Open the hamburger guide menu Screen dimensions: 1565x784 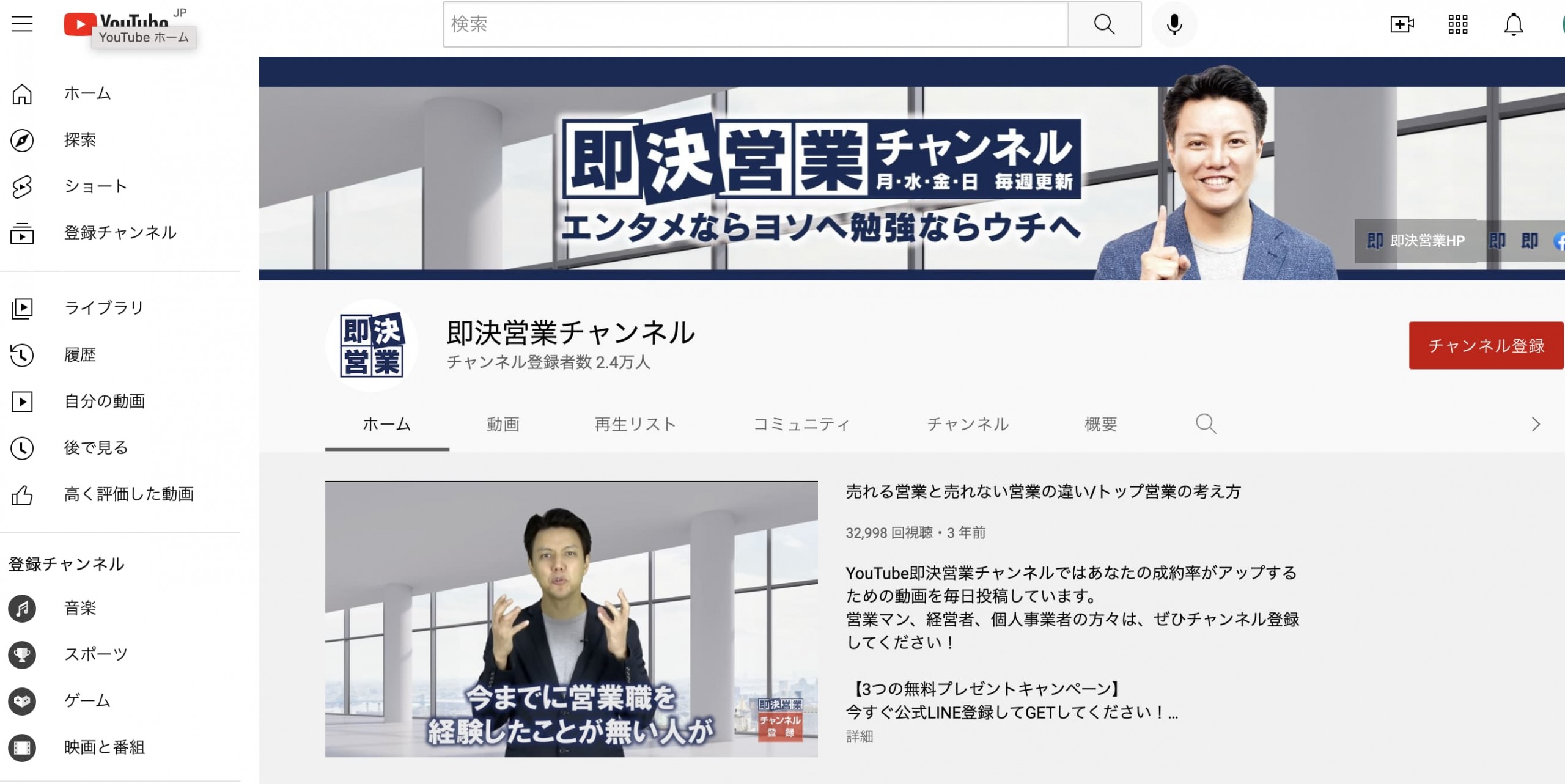tap(22, 24)
